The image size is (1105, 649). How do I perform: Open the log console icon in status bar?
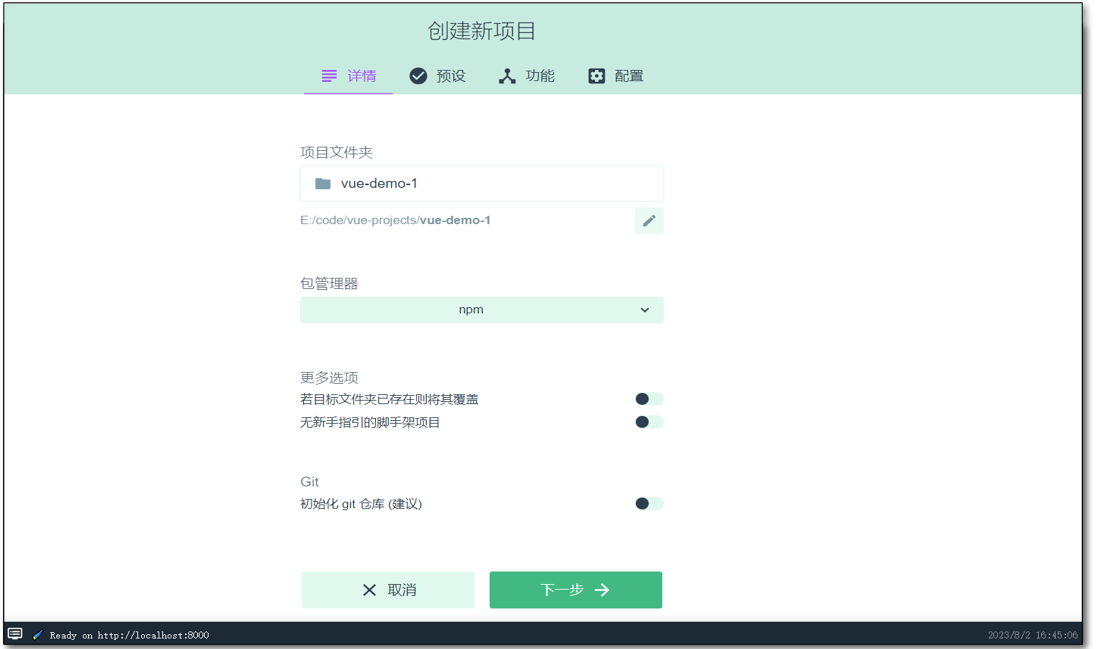tap(15, 634)
